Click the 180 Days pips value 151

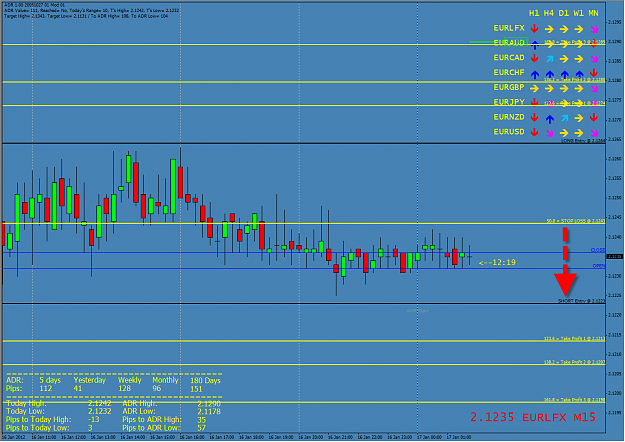[x=197, y=389]
